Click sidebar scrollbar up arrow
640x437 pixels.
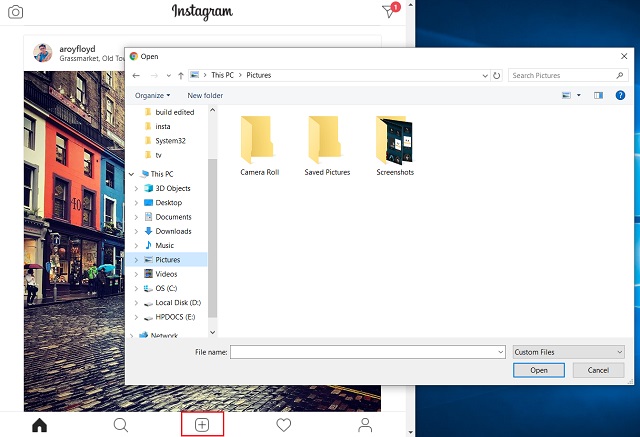tap(212, 110)
